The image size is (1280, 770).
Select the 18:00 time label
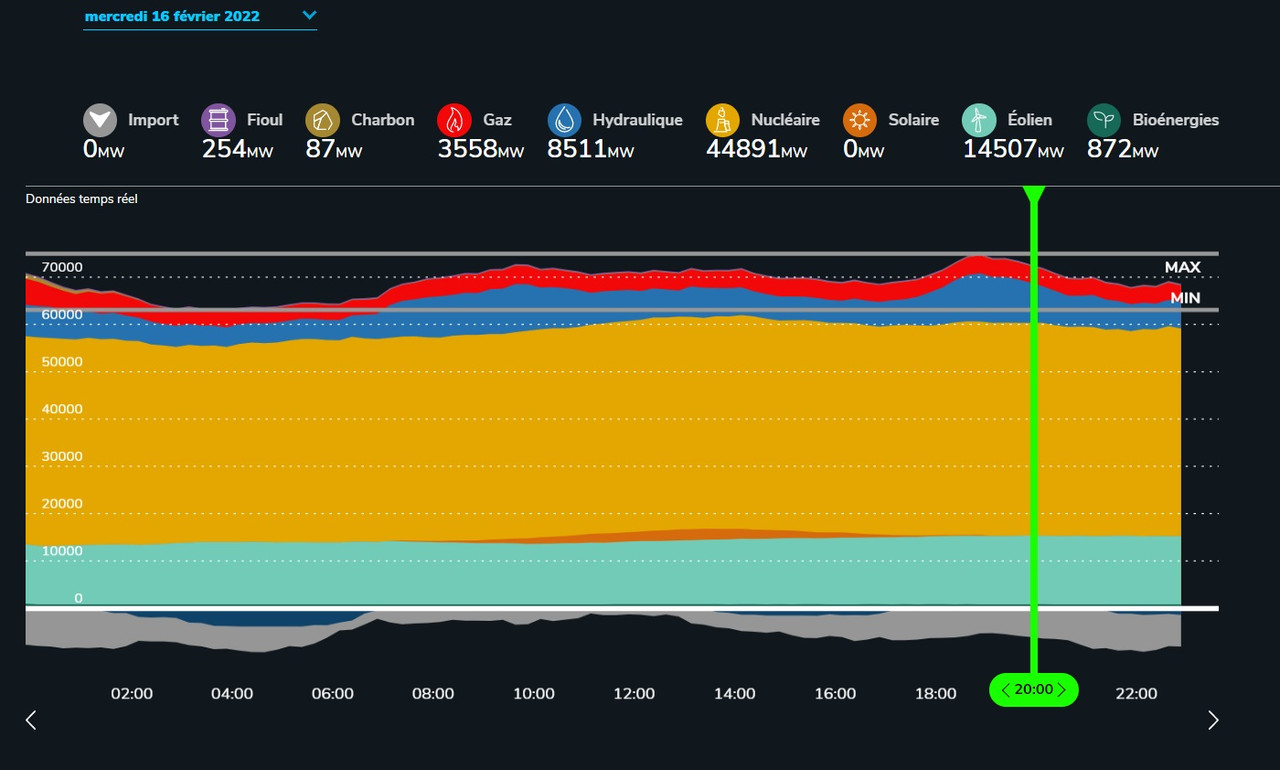[x=936, y=693]
